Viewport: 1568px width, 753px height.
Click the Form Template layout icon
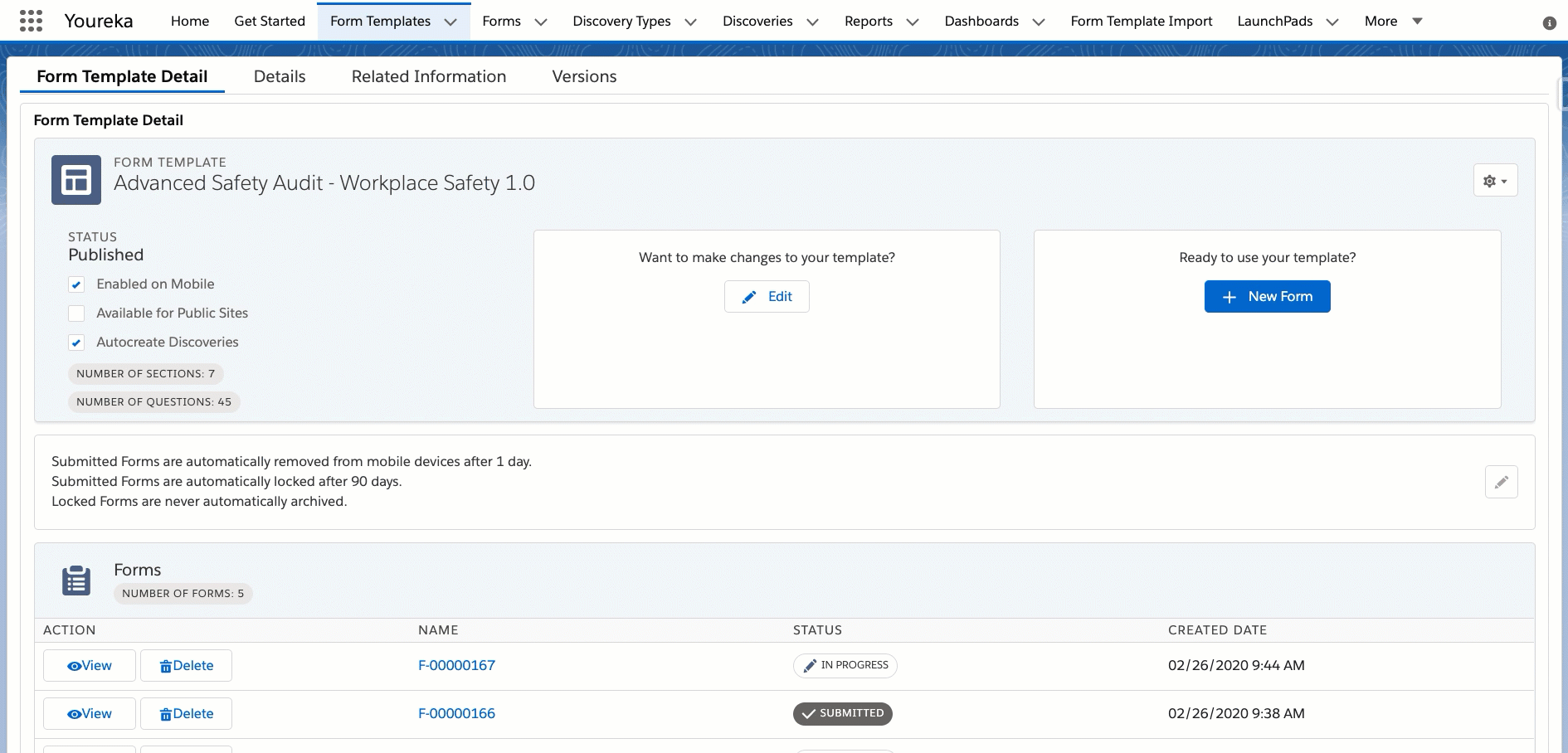click(x=76, y=180)
